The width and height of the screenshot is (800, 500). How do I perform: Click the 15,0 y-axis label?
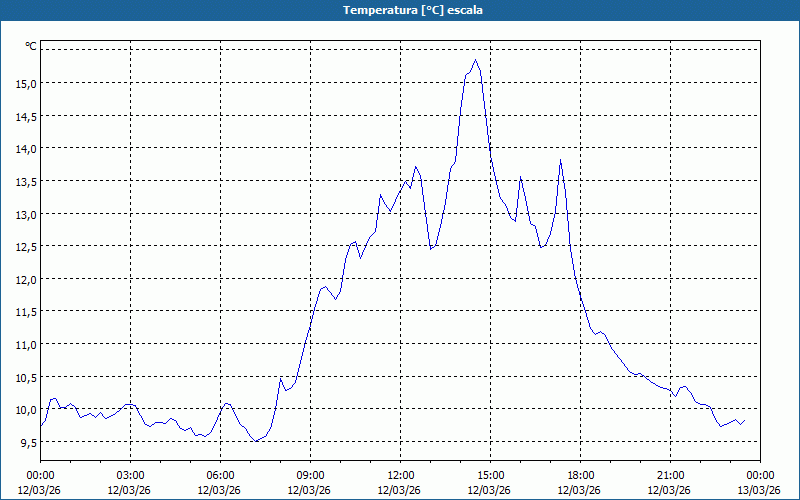(x=25, y=83)
